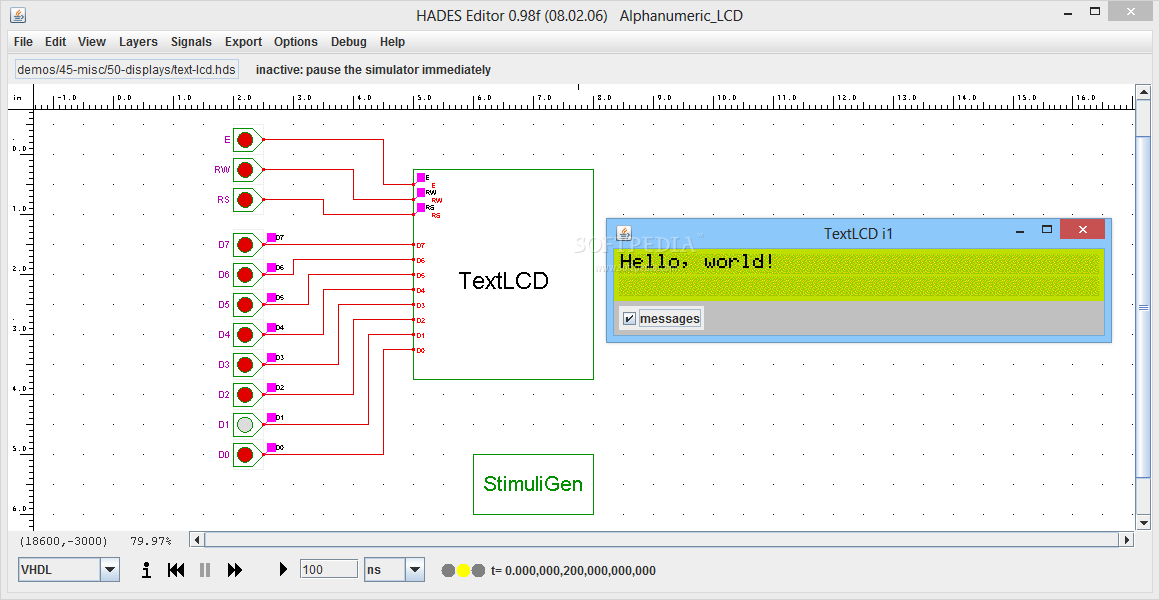1160x600 pixels.
Task: Rewind the simulation to start
Action: (176, 570)
